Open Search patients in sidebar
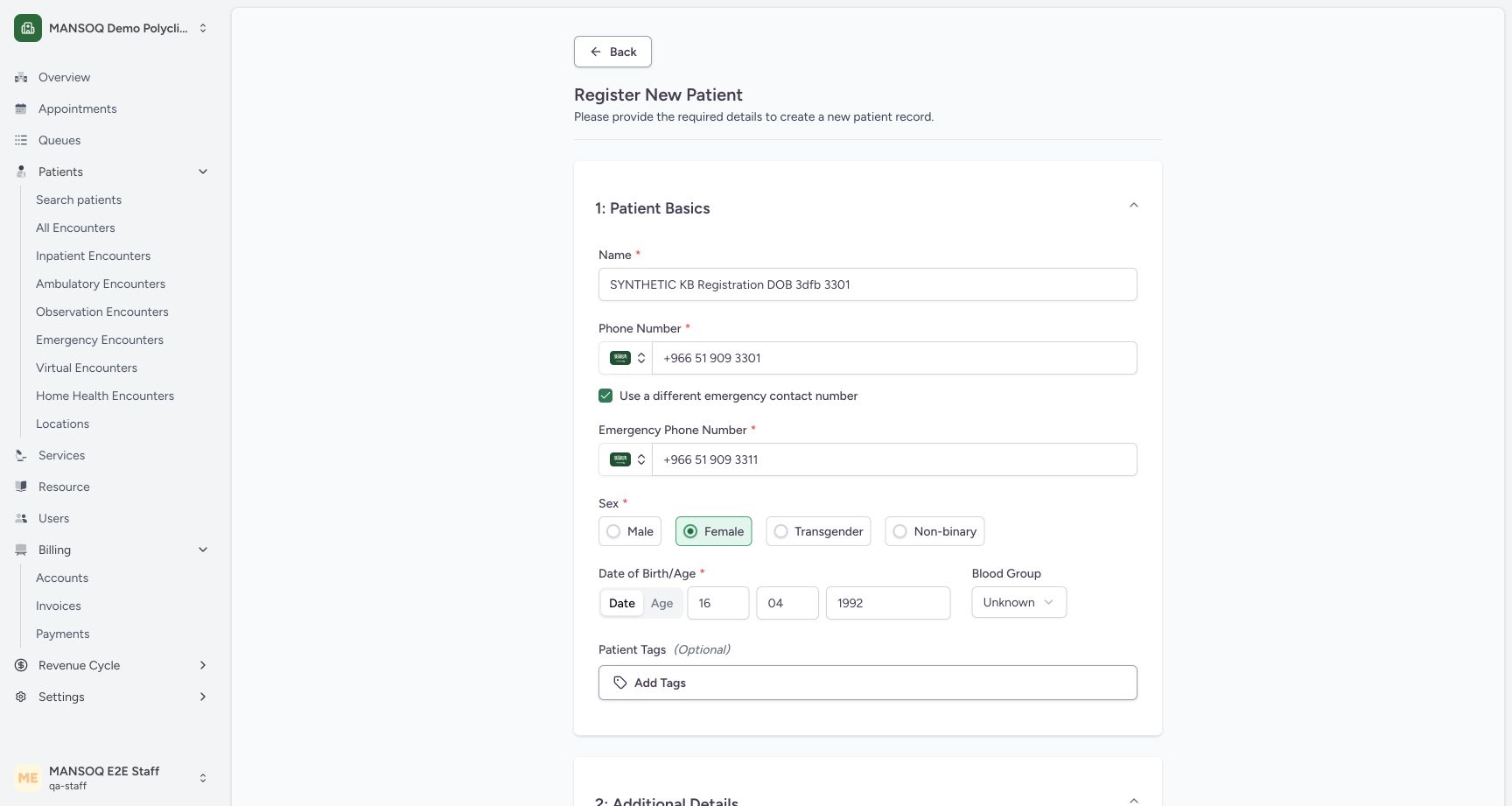The height and width of the screenshot is (806, 1512). point(79,200)
